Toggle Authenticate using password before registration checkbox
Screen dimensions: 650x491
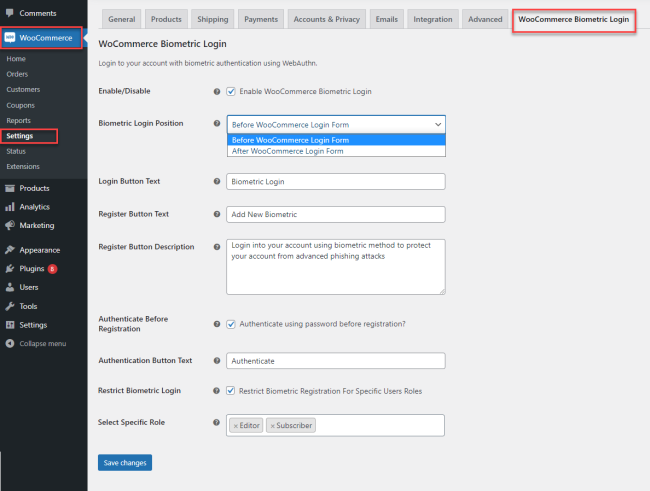point(231,324)
